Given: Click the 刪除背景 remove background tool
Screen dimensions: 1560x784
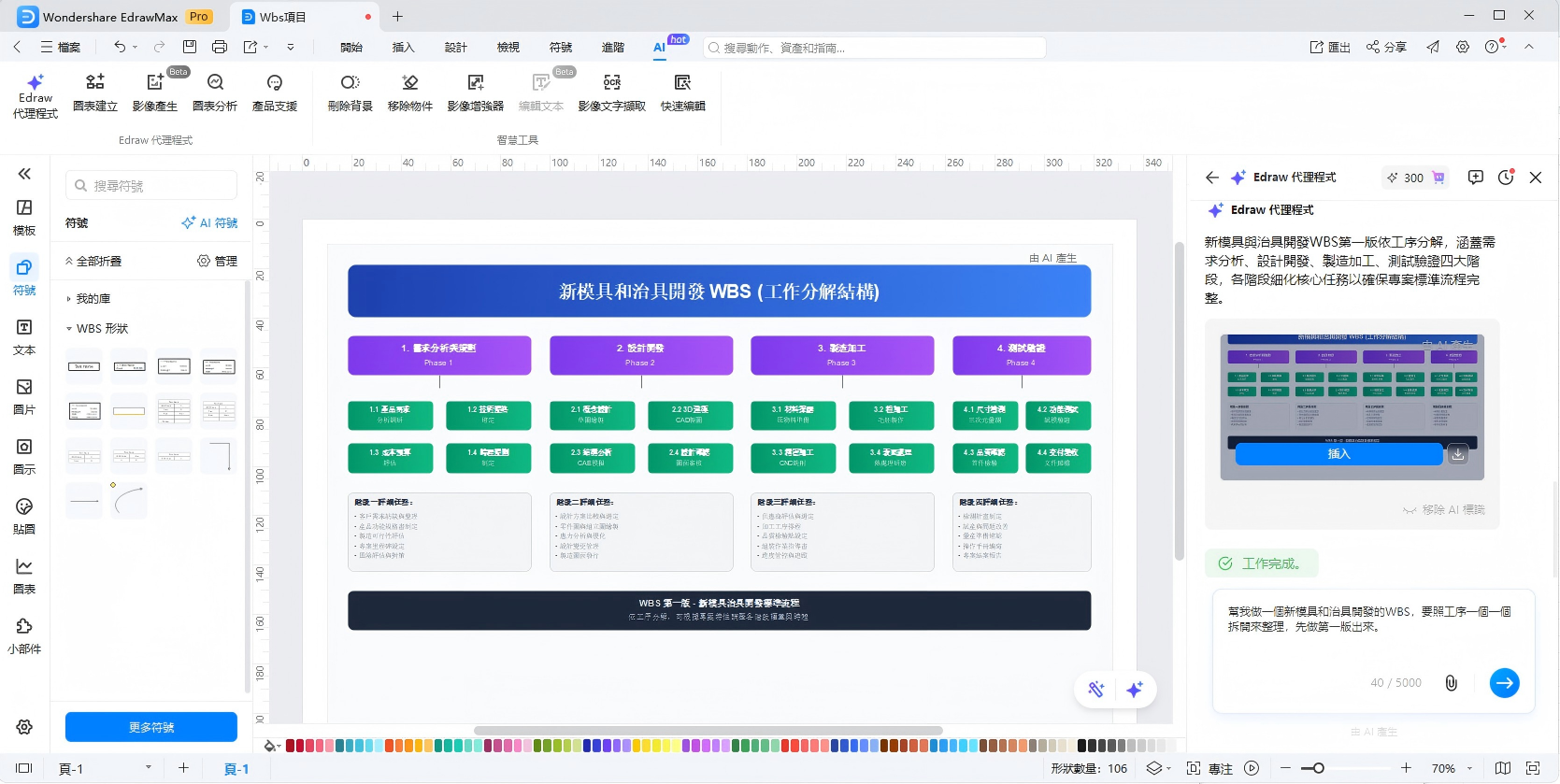Looking at the screenshot, I should click(350, 93).
